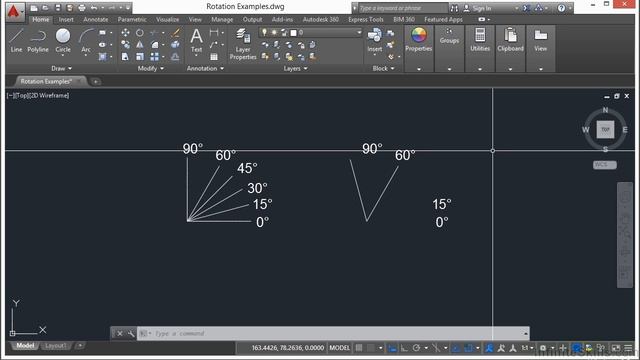
Task: Click the Save icon in quick access toolbar
Action: coord(58,8)
